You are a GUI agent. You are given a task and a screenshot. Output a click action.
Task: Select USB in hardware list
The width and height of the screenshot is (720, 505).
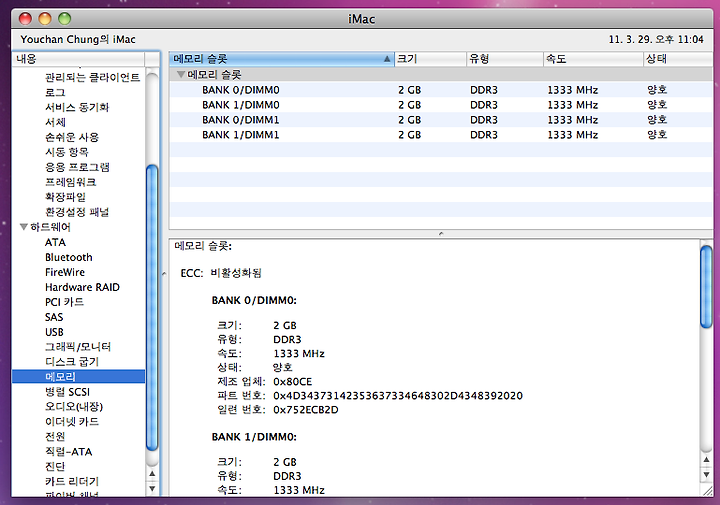54,332
